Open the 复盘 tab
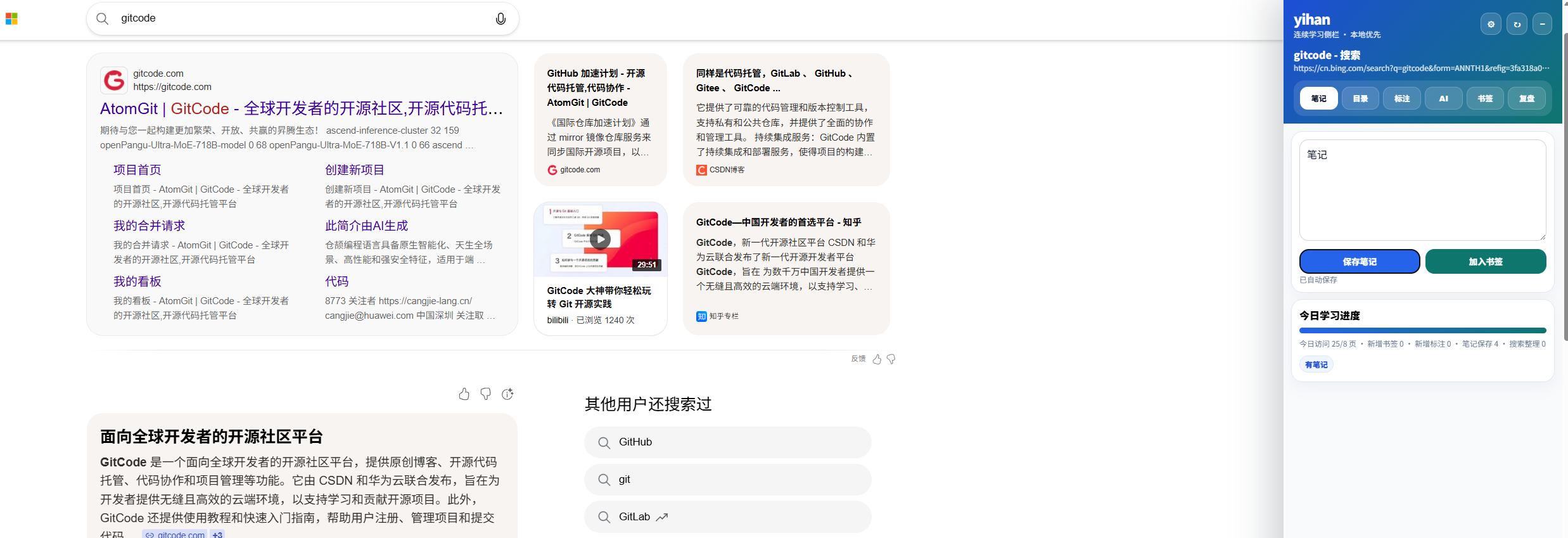Screen dimensions: 1568x538 [x=1527, y=98]
